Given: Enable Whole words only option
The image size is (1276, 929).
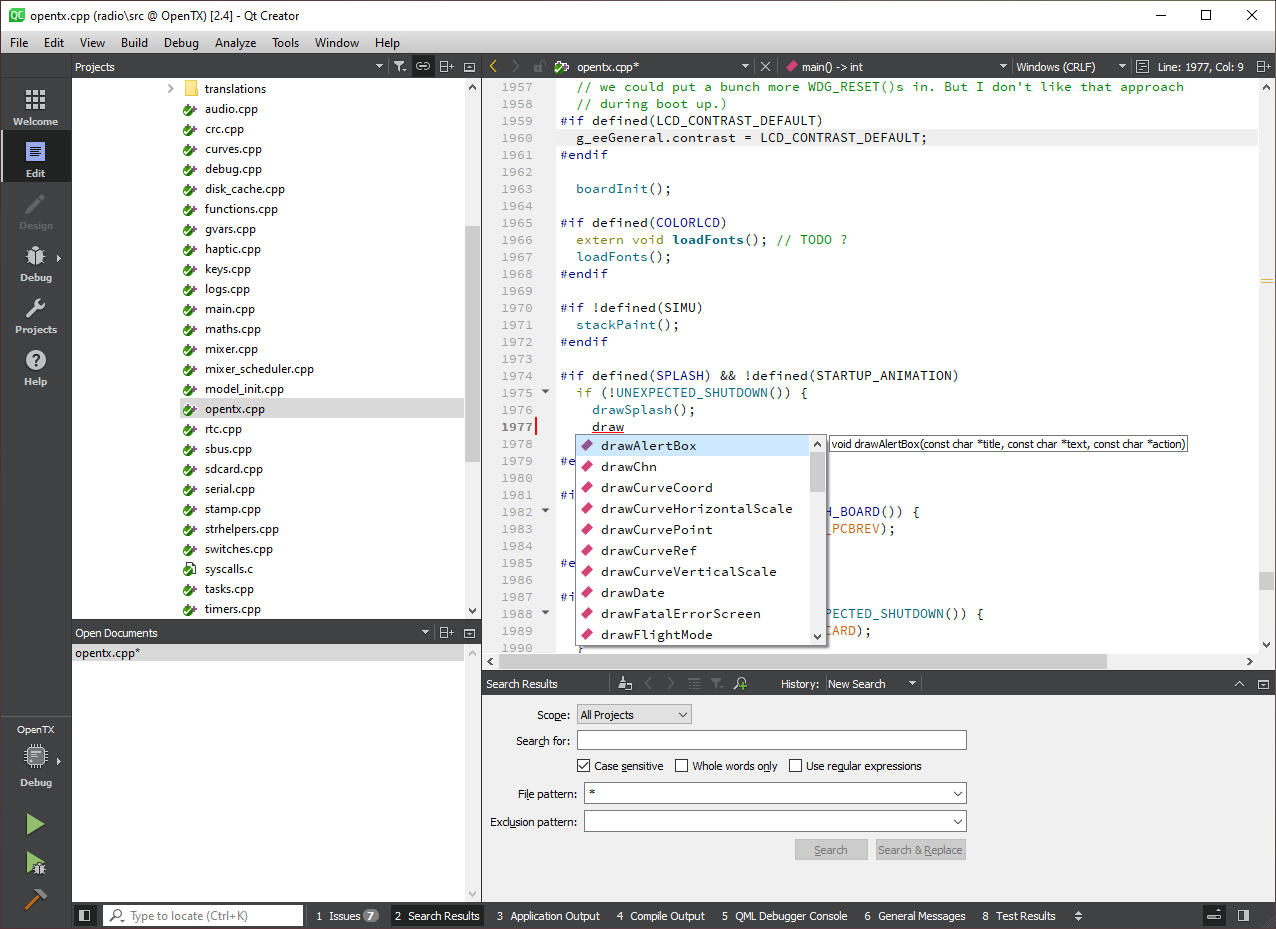Looking at the screenshot, I should 682,766.
